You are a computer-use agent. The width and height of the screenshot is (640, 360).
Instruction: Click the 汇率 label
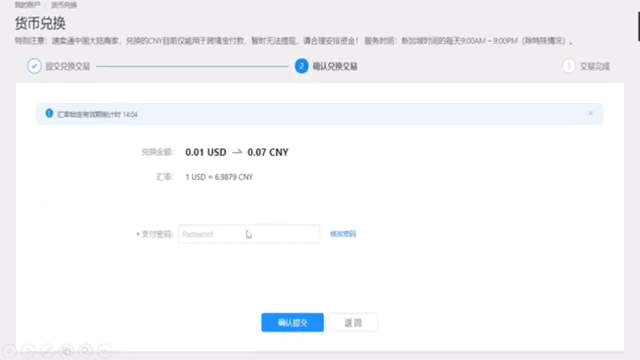click(165, 177)
